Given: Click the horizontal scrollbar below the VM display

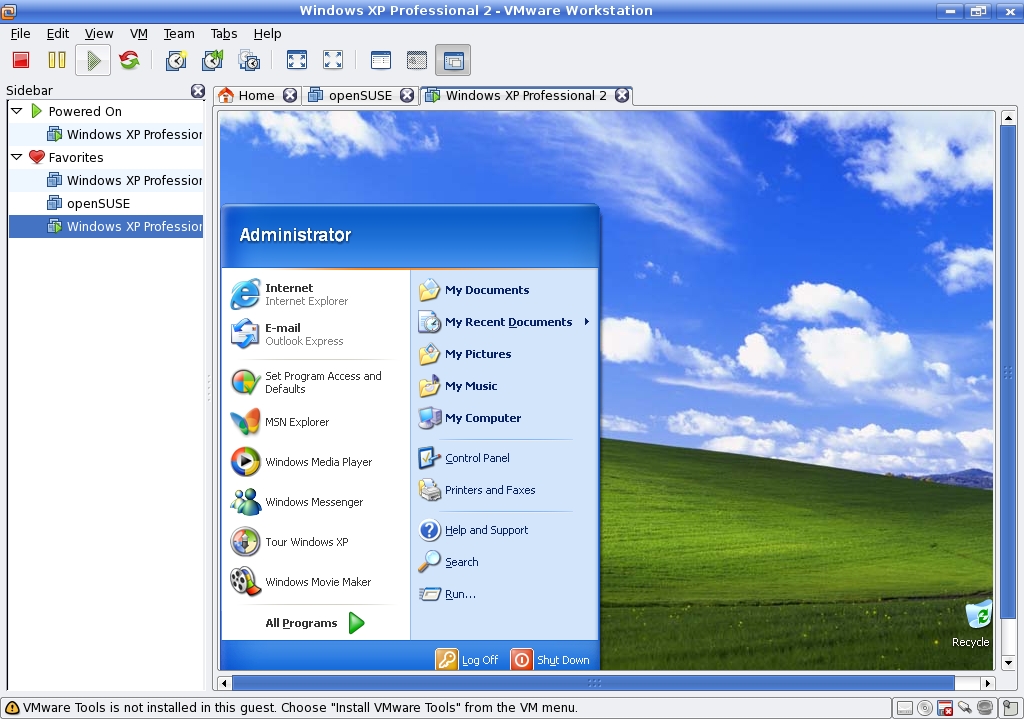Looking at the screenshot, I should click(x=594, y=683).
